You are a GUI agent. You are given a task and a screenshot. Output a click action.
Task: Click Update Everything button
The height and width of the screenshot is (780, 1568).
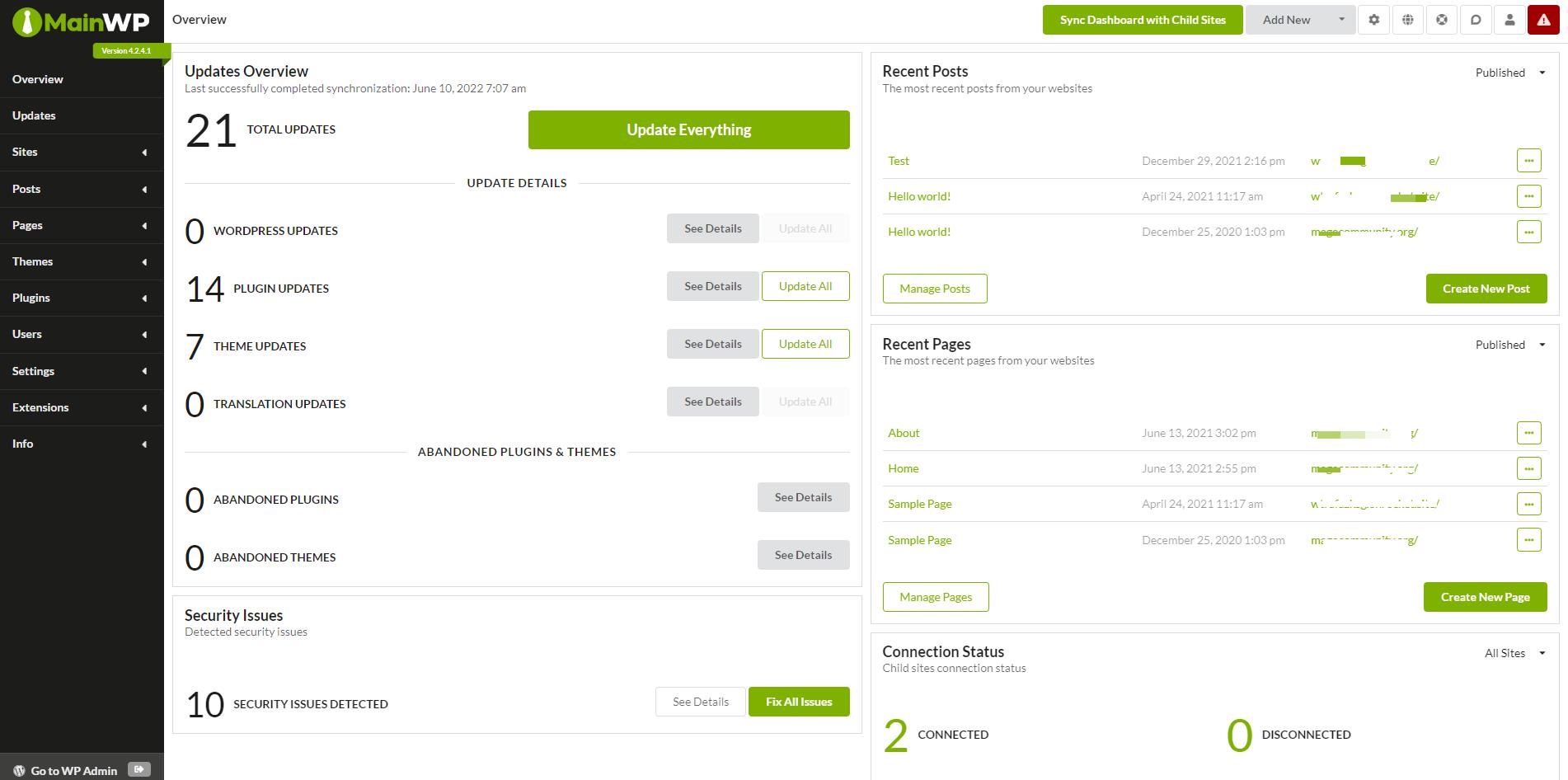688,129
